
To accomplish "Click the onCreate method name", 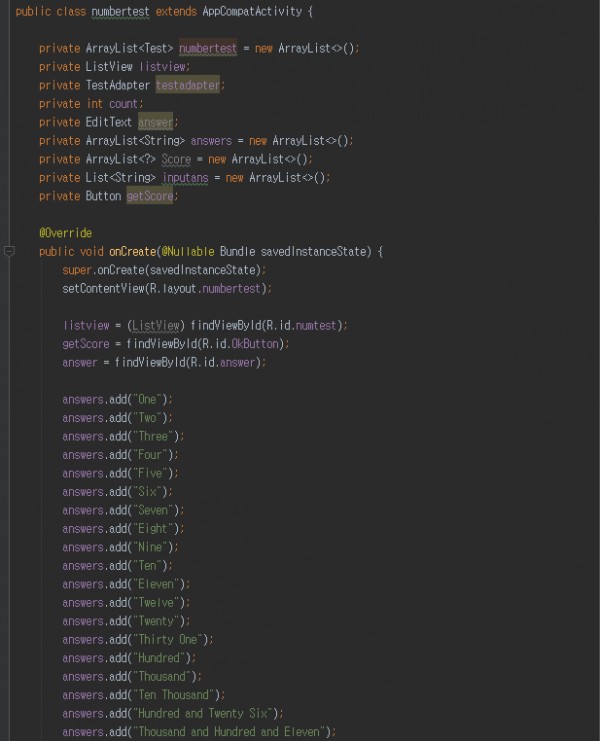I will pyautogui.click(x=132, y=251).
